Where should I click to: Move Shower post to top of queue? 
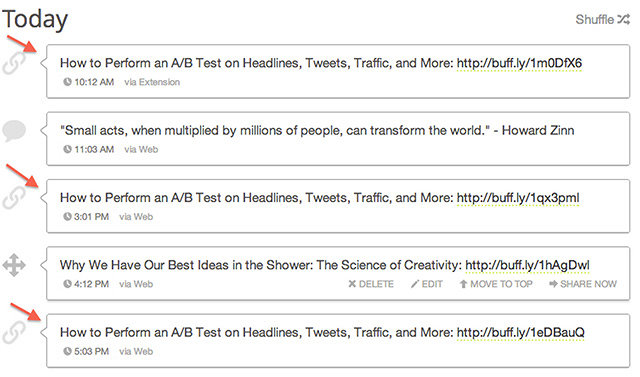[x=496, y=284]
